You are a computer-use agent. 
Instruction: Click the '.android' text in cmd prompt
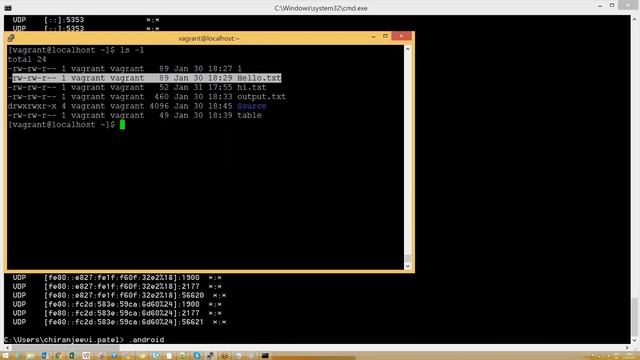point(147,340)
